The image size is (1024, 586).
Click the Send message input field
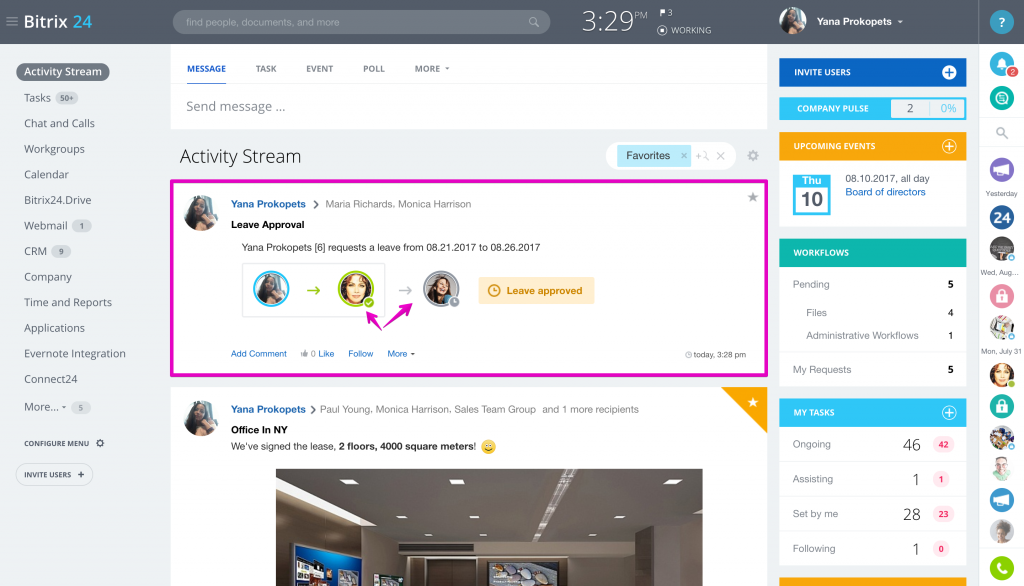click(468, 106)
